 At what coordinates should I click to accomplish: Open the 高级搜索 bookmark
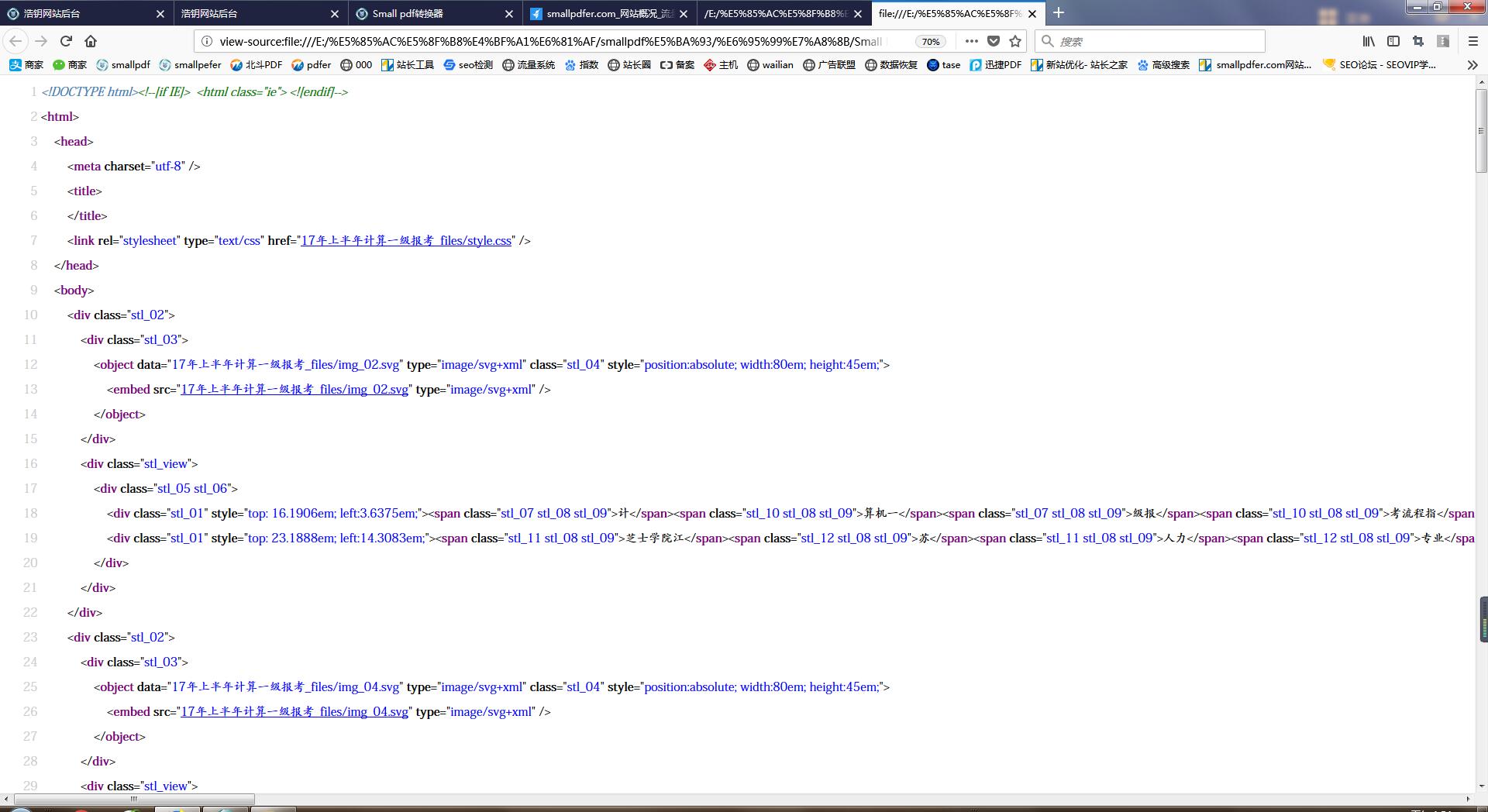click(x=1163, y=65)
